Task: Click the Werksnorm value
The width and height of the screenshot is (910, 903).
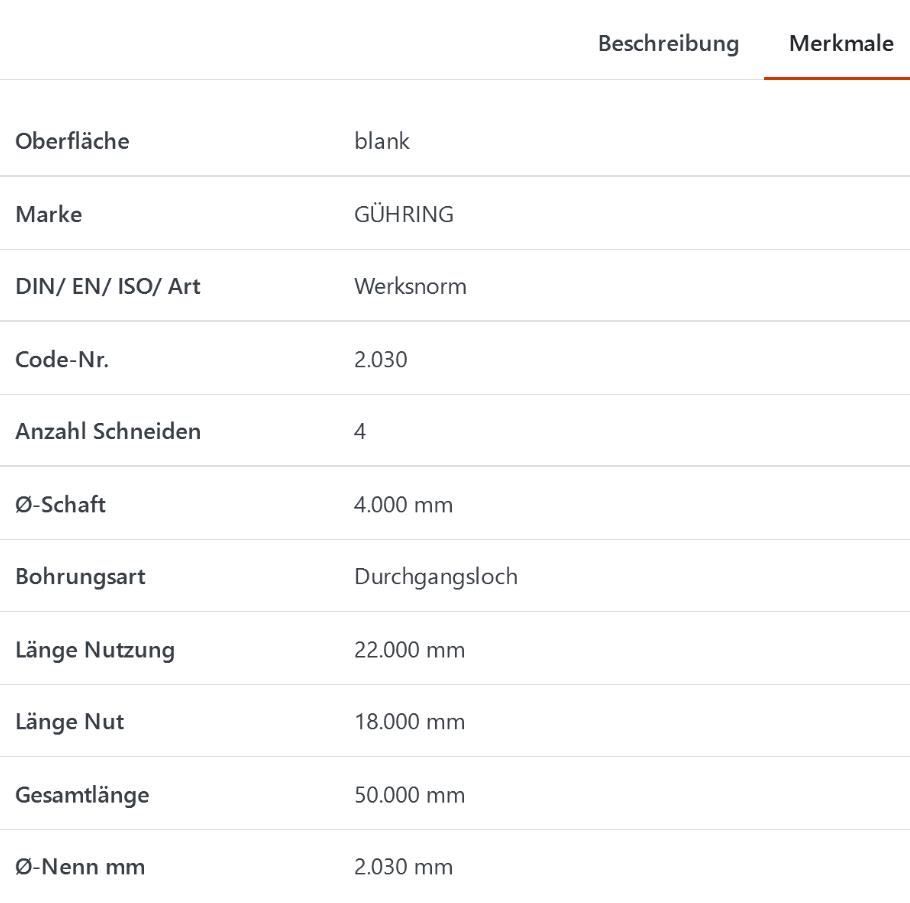Action: coord(410,286)
